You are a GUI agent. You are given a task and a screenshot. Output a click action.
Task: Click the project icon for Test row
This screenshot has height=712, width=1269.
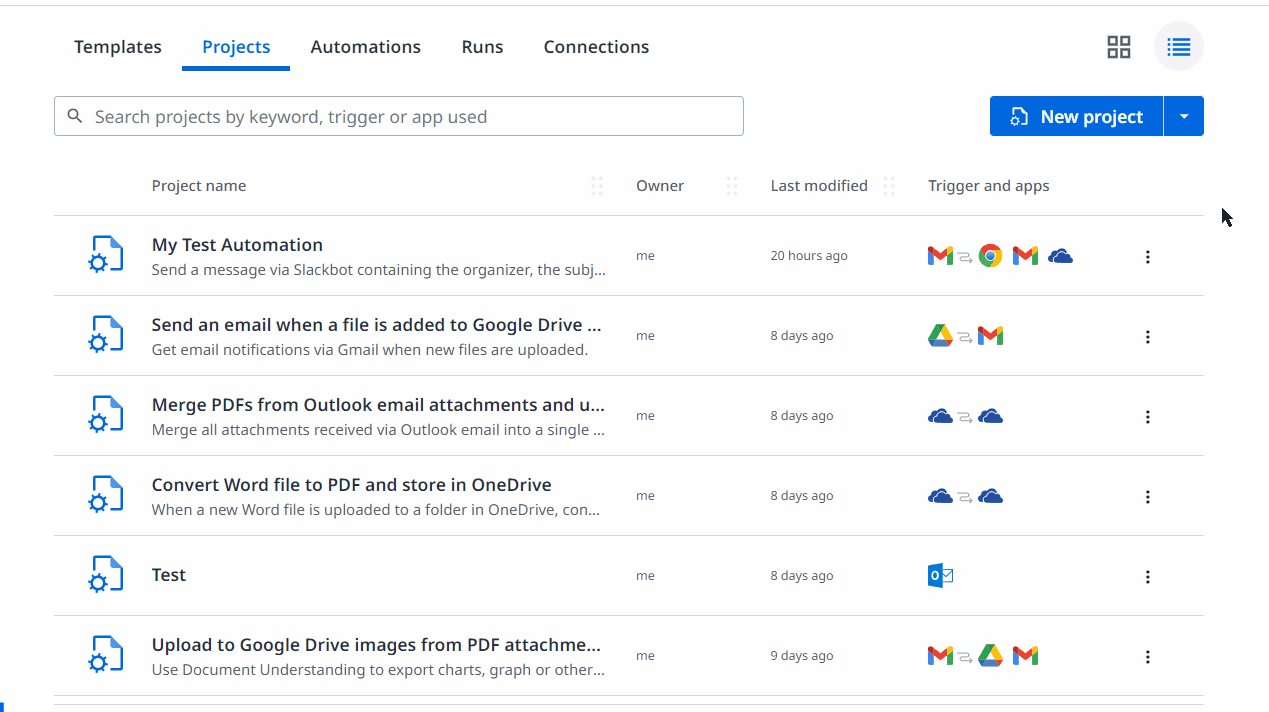(x=106, y=575)
